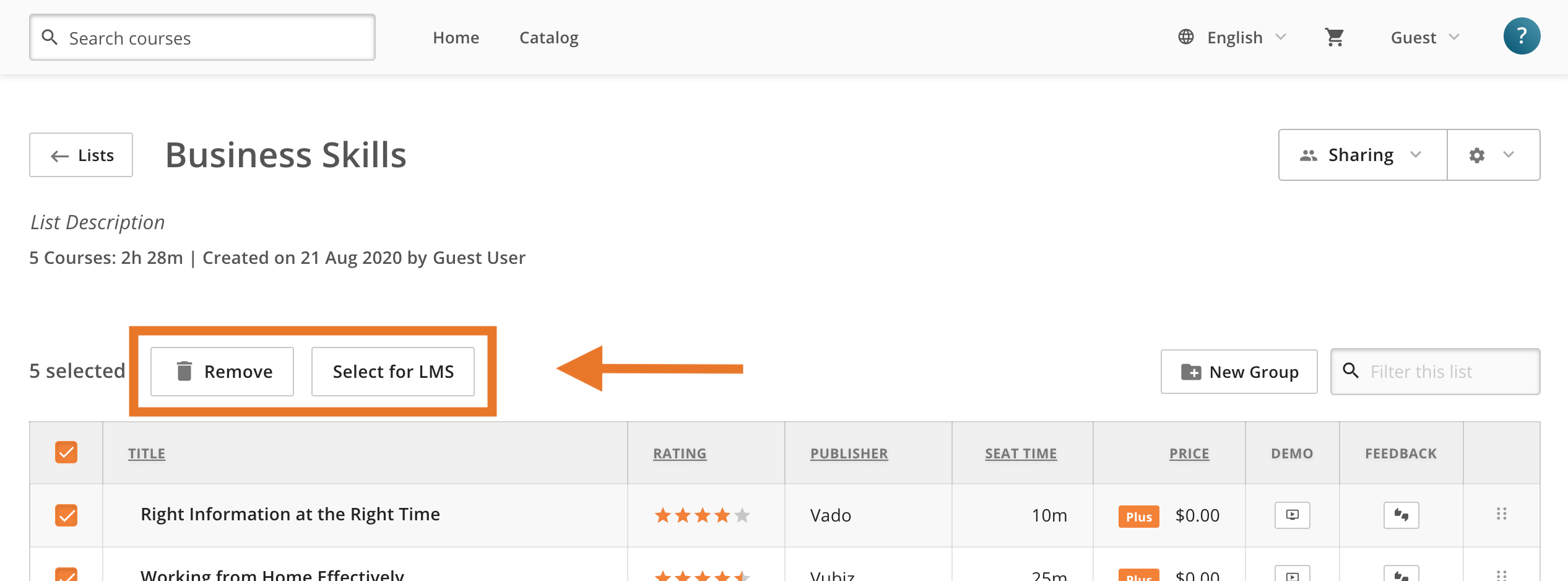This screenshot has width=1568, height=581.
Task: Open Working from Home Effectively course
Action: [272, 574]
